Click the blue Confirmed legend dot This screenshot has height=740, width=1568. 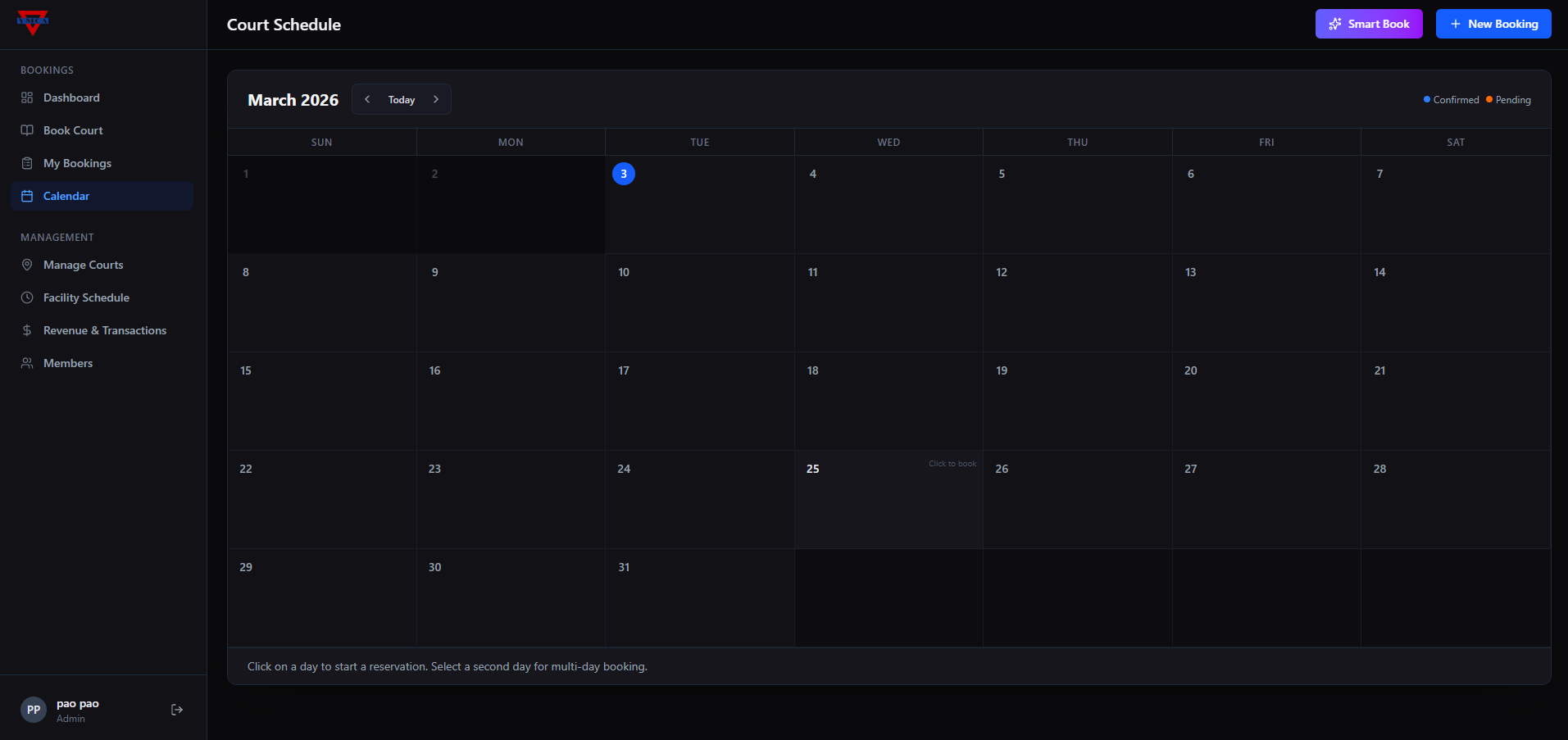pyautogui.click(x=1427, y=99)
